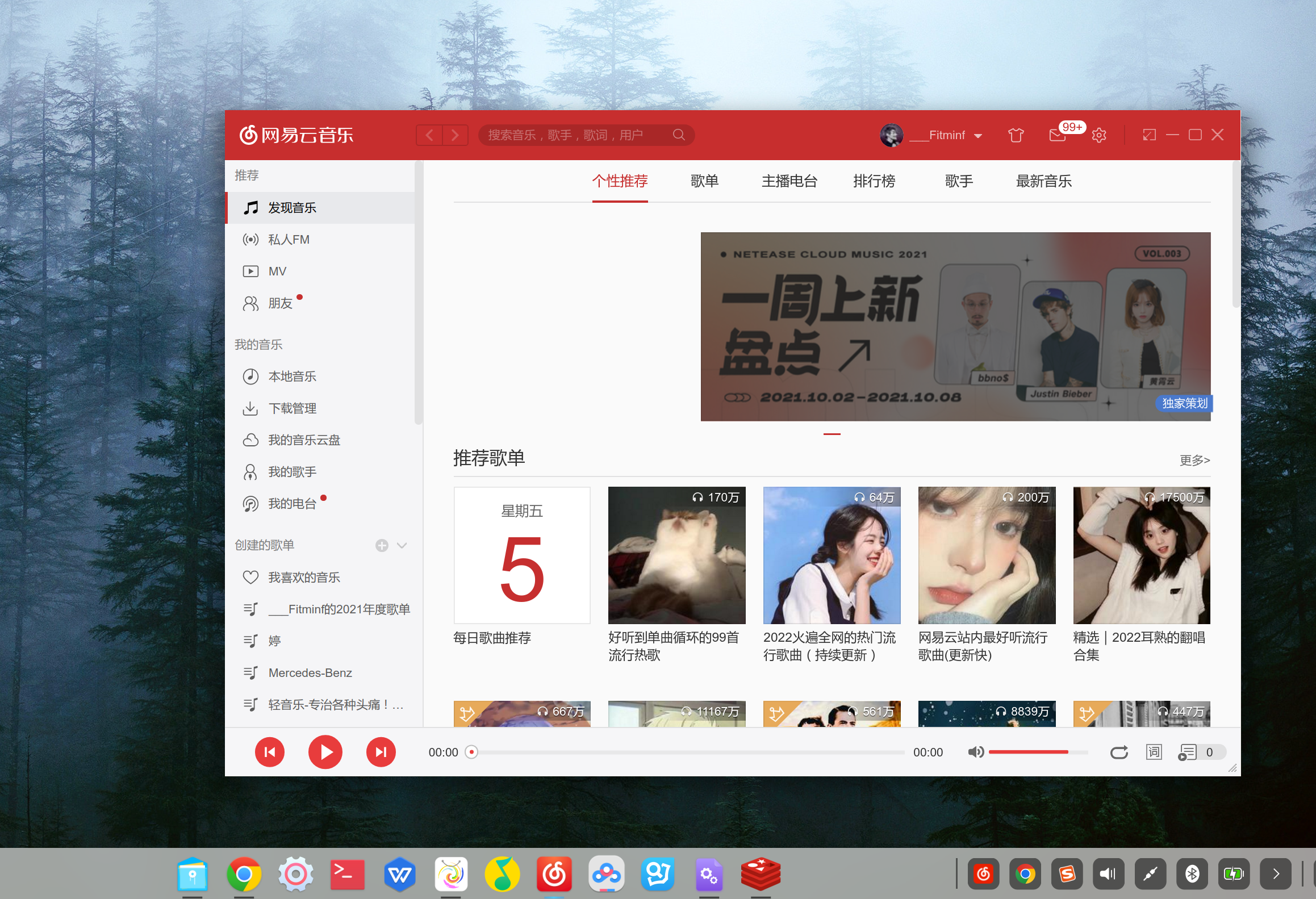Open the skin theme shirt icon
1316x899 pixels.
coord(1016,135)
